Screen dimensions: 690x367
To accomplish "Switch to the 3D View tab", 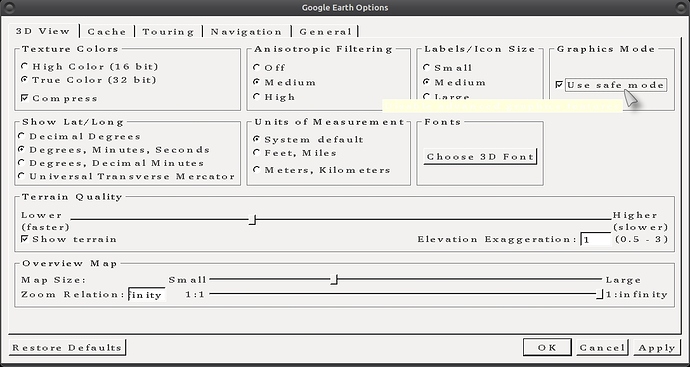I will [43, 31].
